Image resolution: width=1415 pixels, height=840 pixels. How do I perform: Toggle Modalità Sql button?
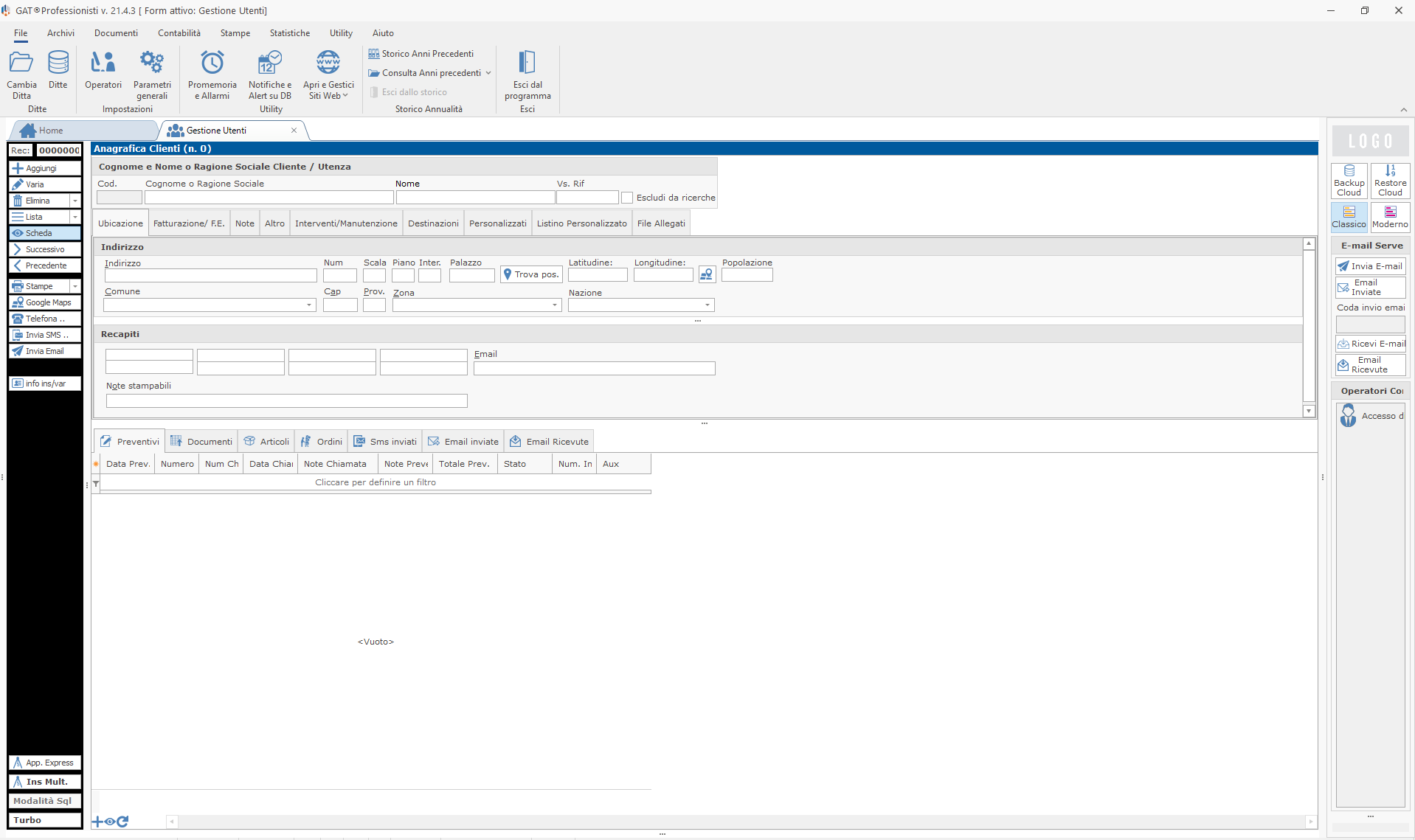[x=45, y=801]
